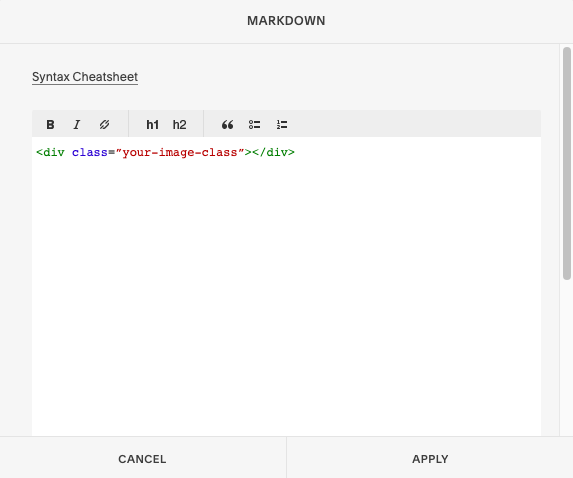Click the MARKDOWN dialog title
This screenshot has width=573, height=478.
click(x=286, y=21)
